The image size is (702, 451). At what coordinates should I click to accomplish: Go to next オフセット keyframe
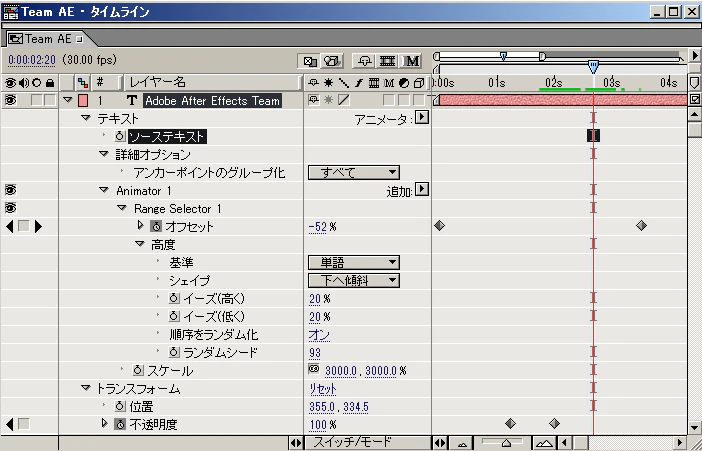[x=38, y=227]
